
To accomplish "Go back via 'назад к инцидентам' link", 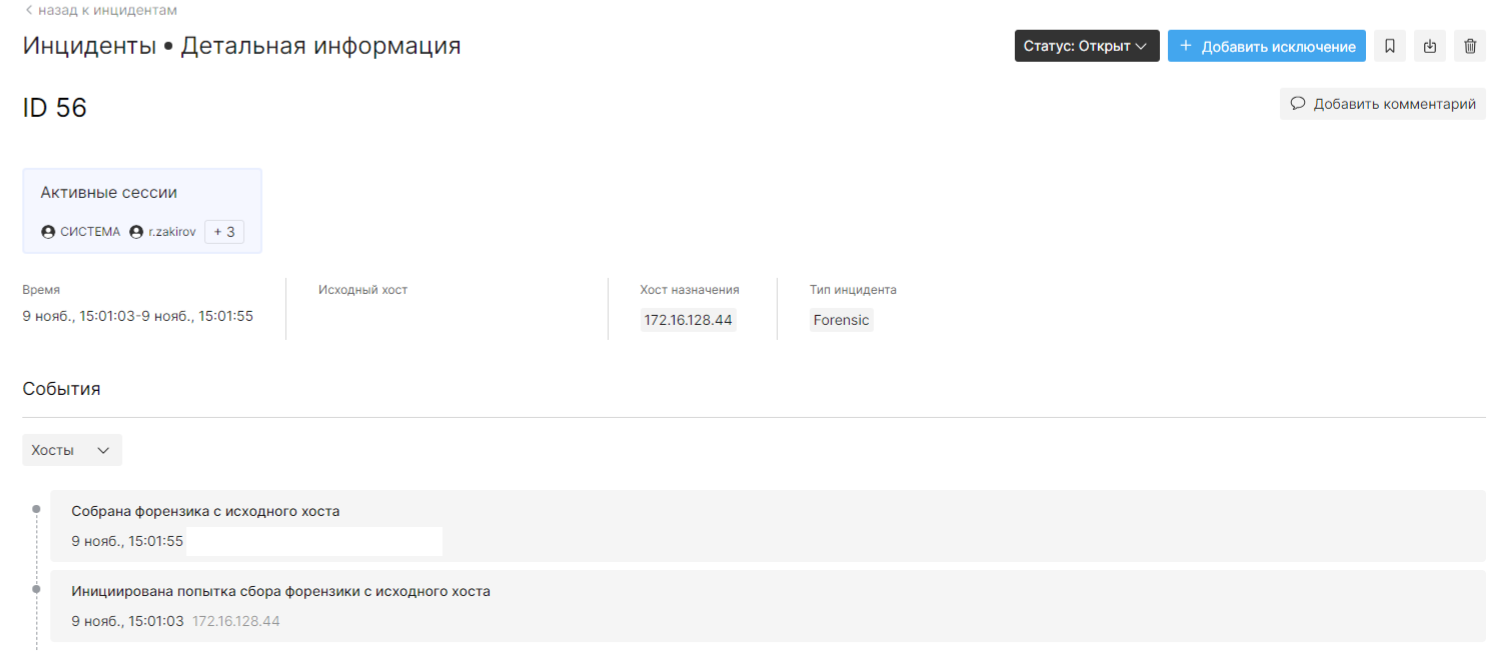I will click(x=100, y=10).
